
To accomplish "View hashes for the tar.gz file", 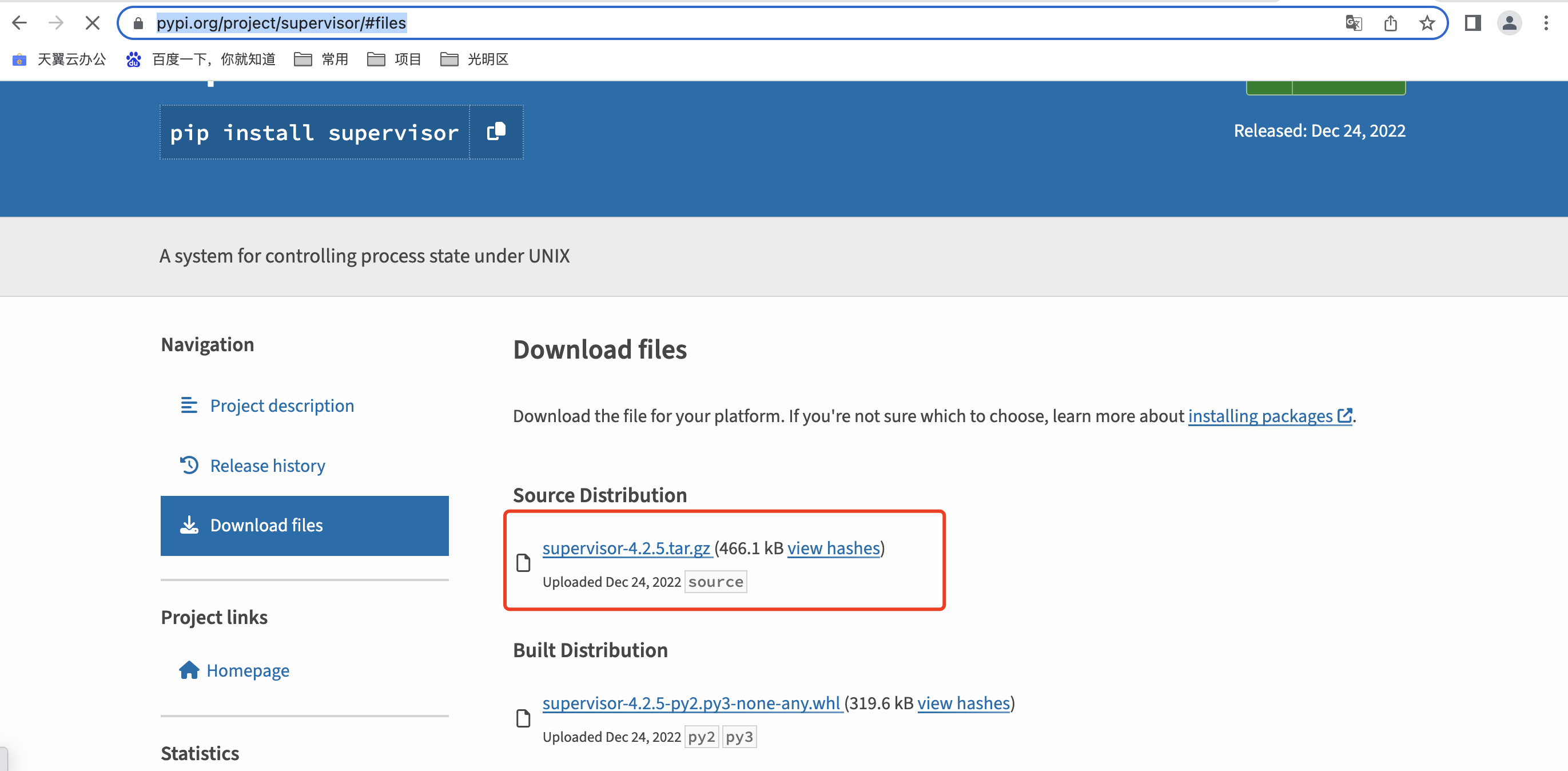I will (x=833, y=548).
